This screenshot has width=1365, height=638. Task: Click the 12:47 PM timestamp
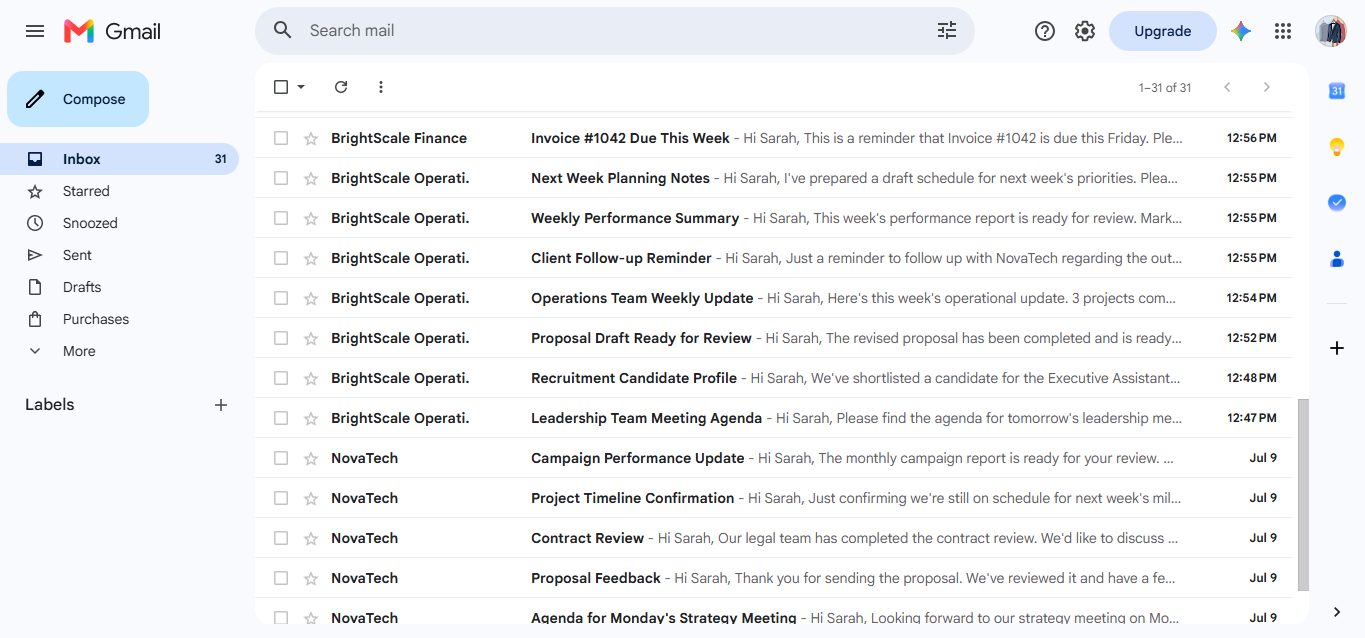pyautogui.click(x=1252, y=418)
